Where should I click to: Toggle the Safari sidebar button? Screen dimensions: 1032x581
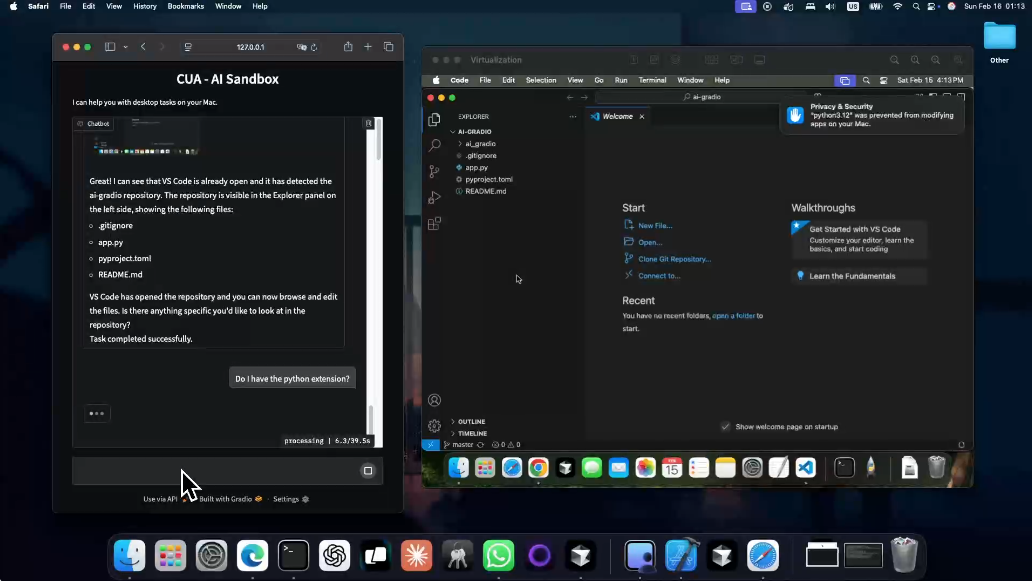pos(110,47)
